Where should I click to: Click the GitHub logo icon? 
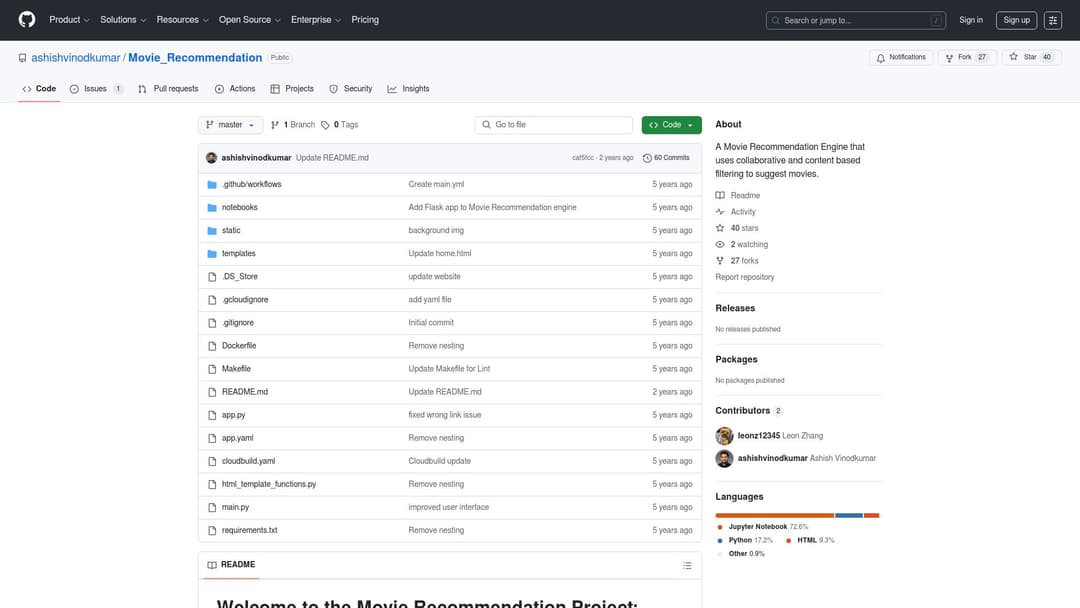click(27, 19)
